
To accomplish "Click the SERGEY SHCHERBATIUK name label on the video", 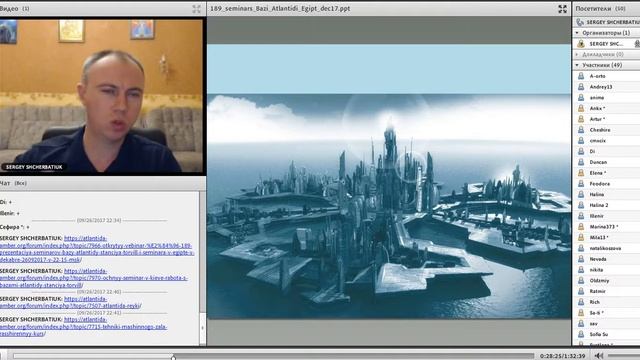I will [x=34, y=167].
